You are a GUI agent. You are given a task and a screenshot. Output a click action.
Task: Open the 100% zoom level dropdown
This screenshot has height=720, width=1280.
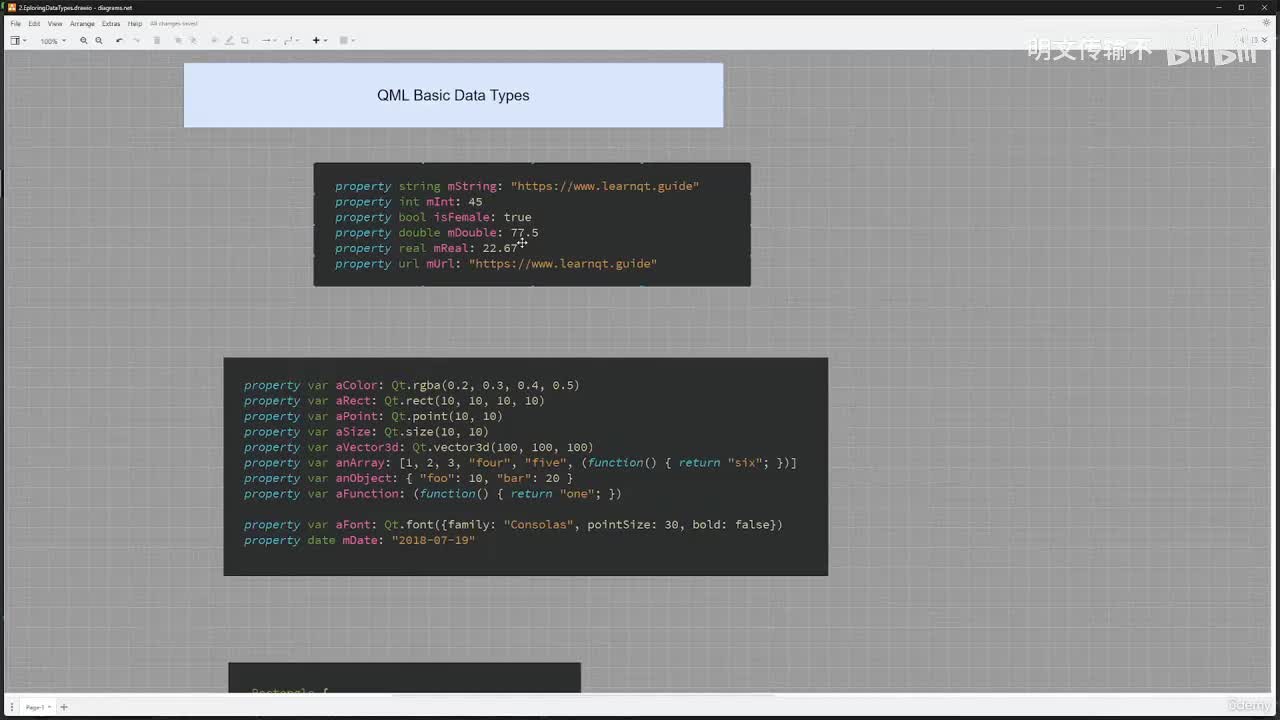tap(53, 41)
